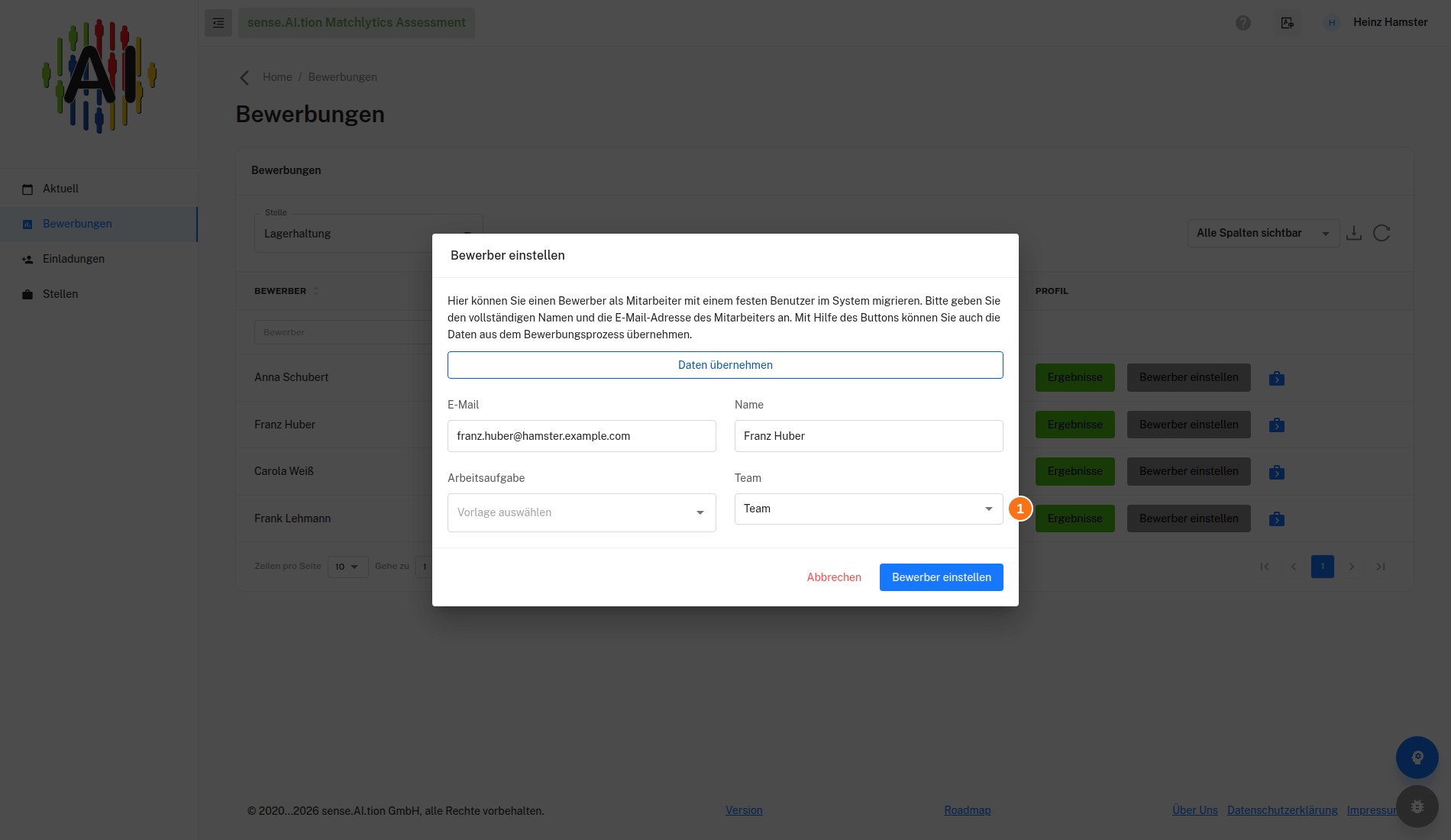The width and height of the screenshot is (1451, 840).
Task: Go to the next page arrow
Action: 1352,567
